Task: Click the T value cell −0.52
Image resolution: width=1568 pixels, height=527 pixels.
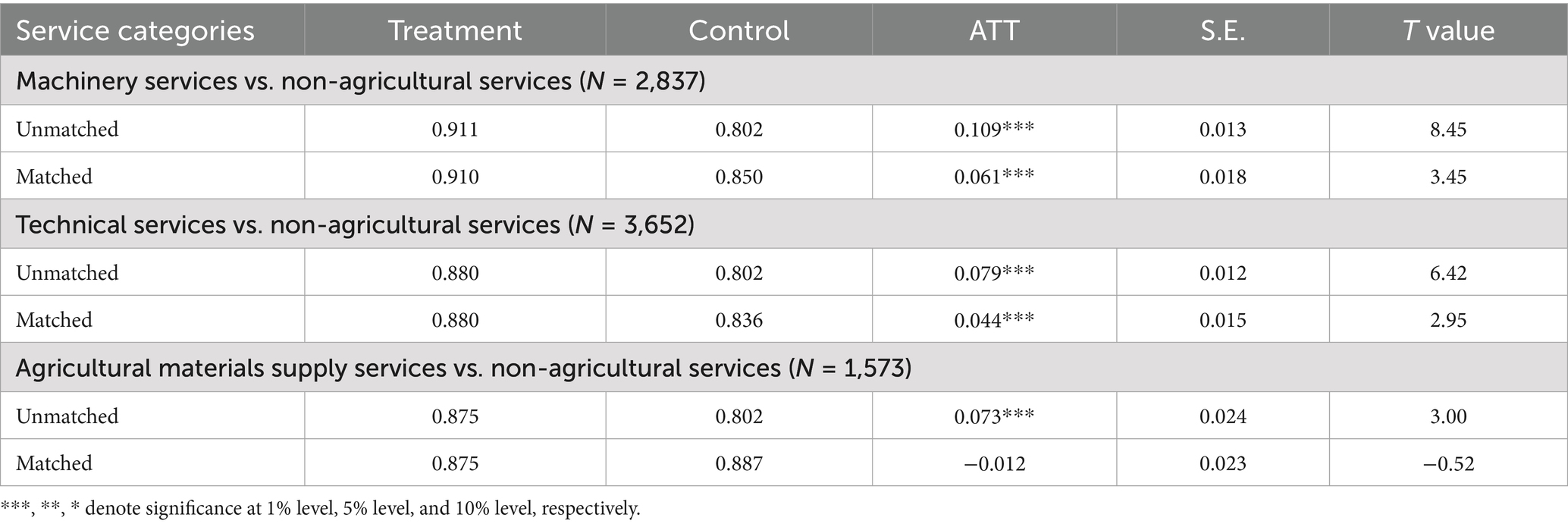Action: (1448, 463)
